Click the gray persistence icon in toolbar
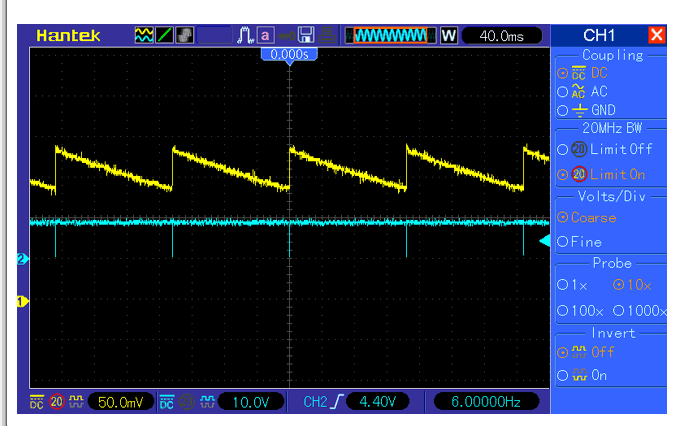 [x=184, y=35]
